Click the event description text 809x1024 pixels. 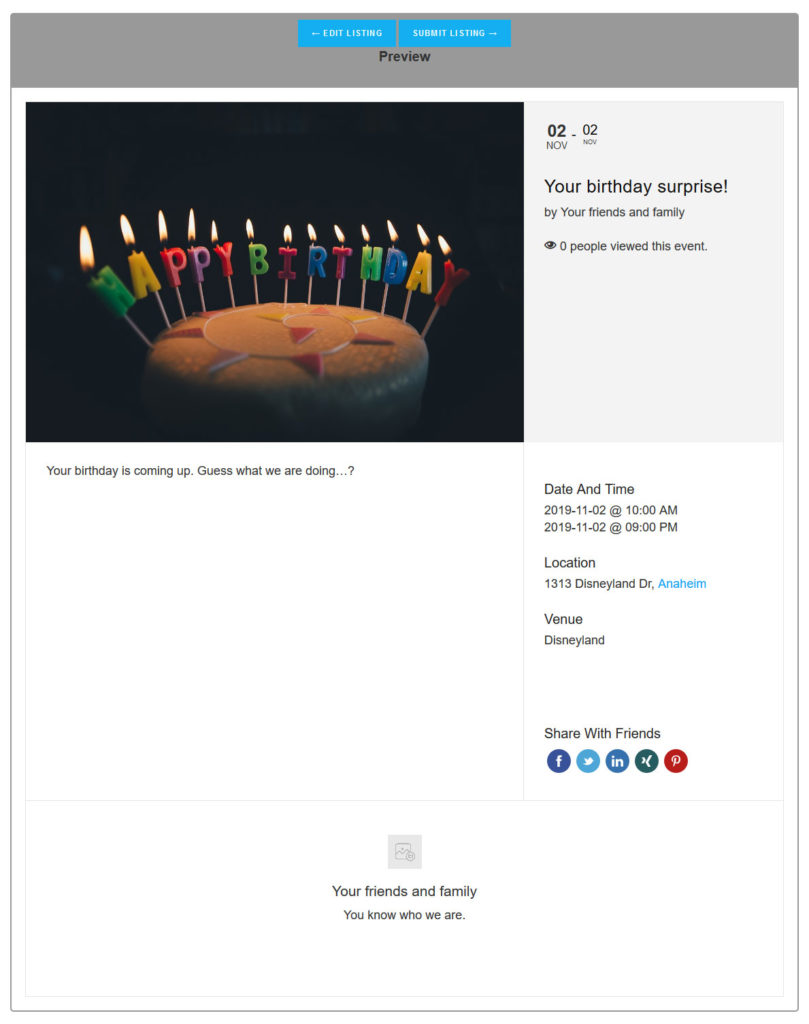click(x=200, y=470)
